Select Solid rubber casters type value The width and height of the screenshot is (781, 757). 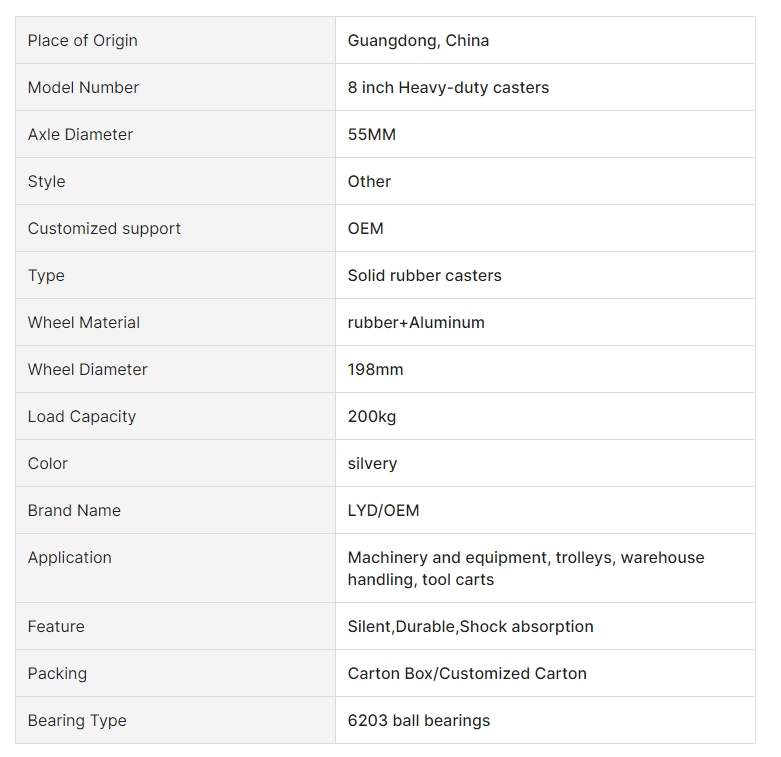pyautogui.click(x=424, y=275)
